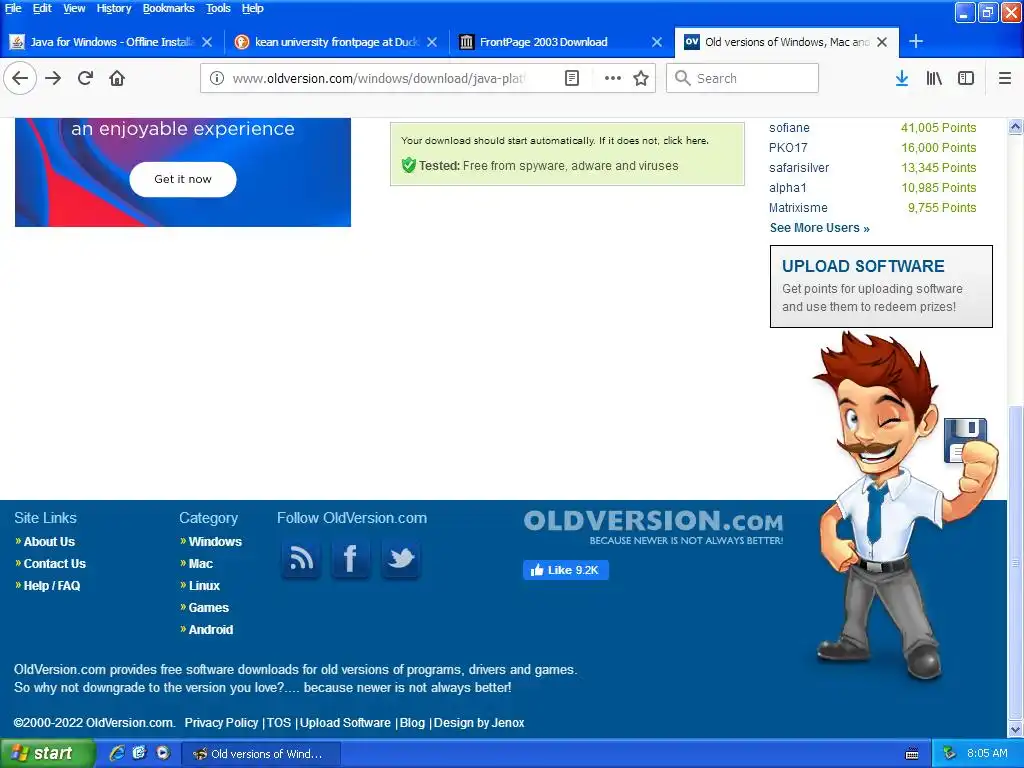This screenshot has height=768, width=1024.
Task: Open user safarisilver's profile link
Action: tap(799, 168)
